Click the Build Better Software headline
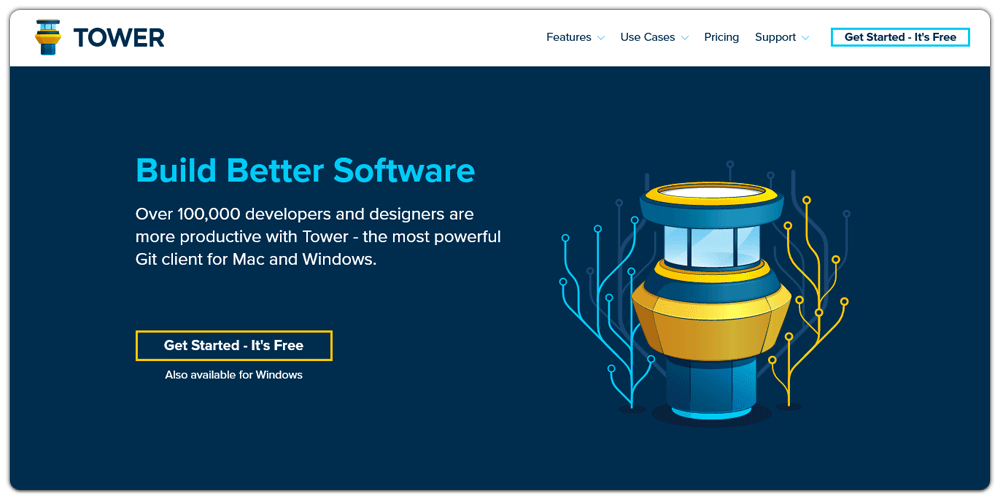The height and width of the screenshot is (500, 1000). [305, 170]
